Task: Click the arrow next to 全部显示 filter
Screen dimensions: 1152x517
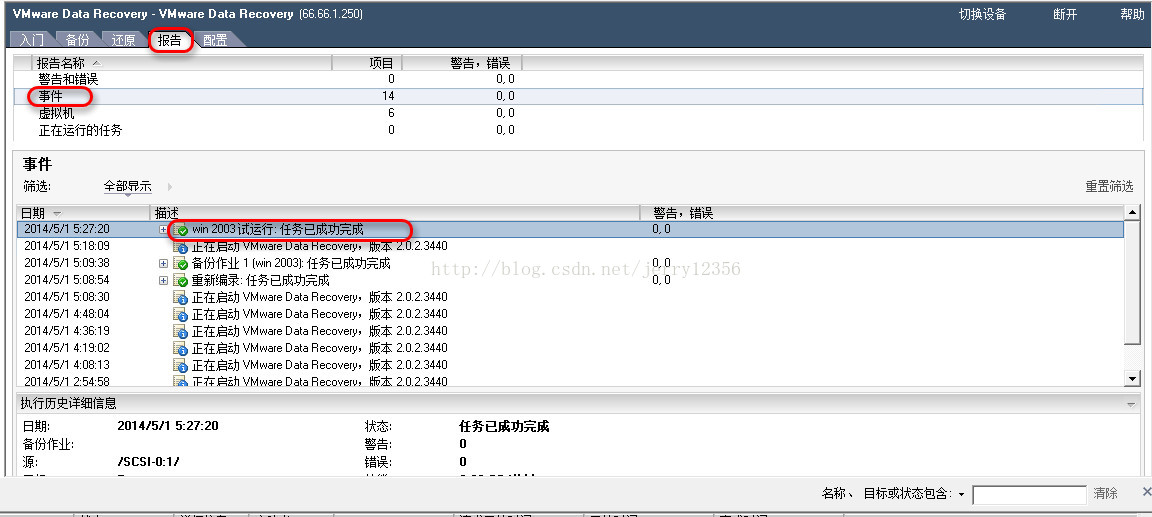Action: [x=170, y=187]
